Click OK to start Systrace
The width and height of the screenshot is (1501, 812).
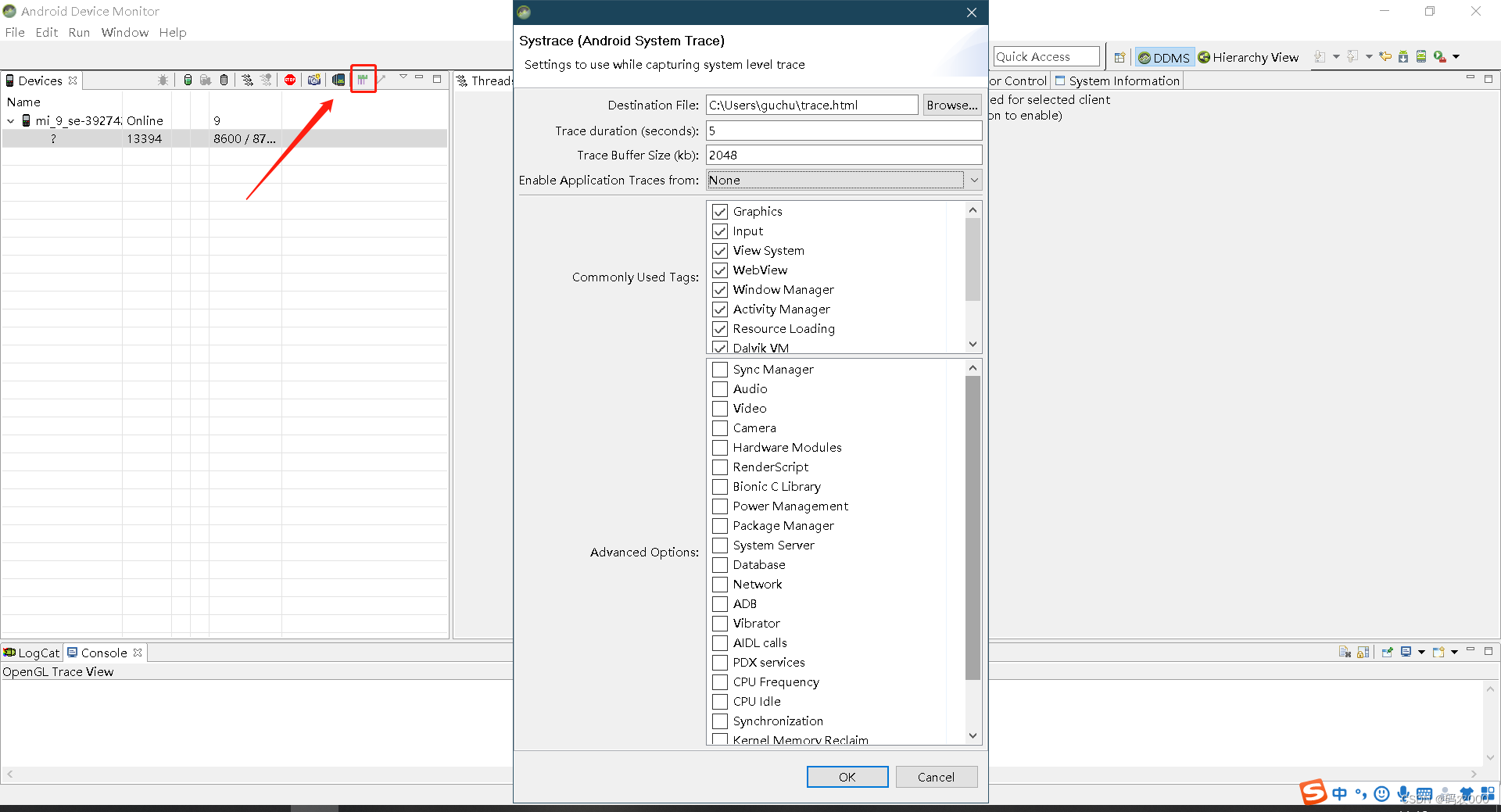pyautogui.click(x=847, y=777)
